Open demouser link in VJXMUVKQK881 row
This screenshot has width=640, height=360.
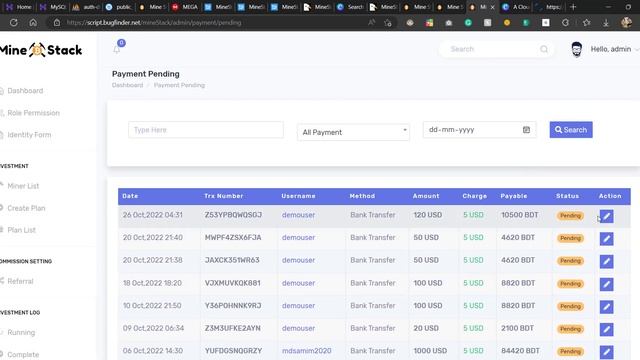click(298, 283)
